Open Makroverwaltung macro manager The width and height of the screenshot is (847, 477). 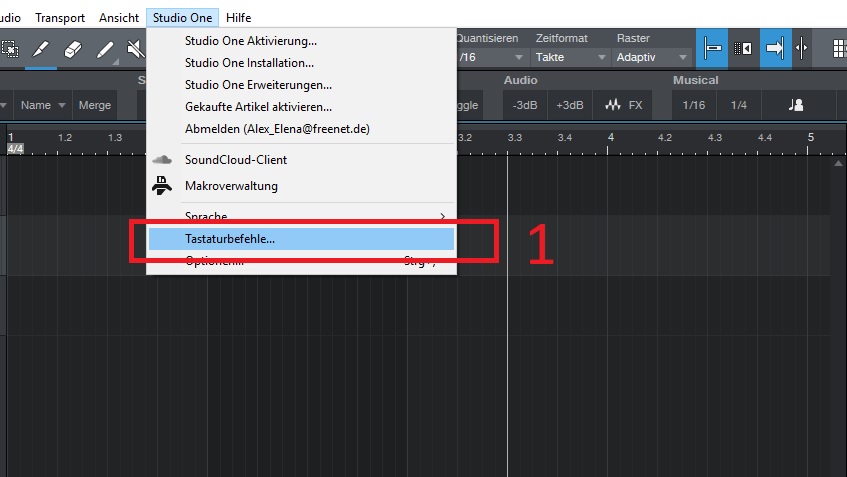[x=231, y=186]
